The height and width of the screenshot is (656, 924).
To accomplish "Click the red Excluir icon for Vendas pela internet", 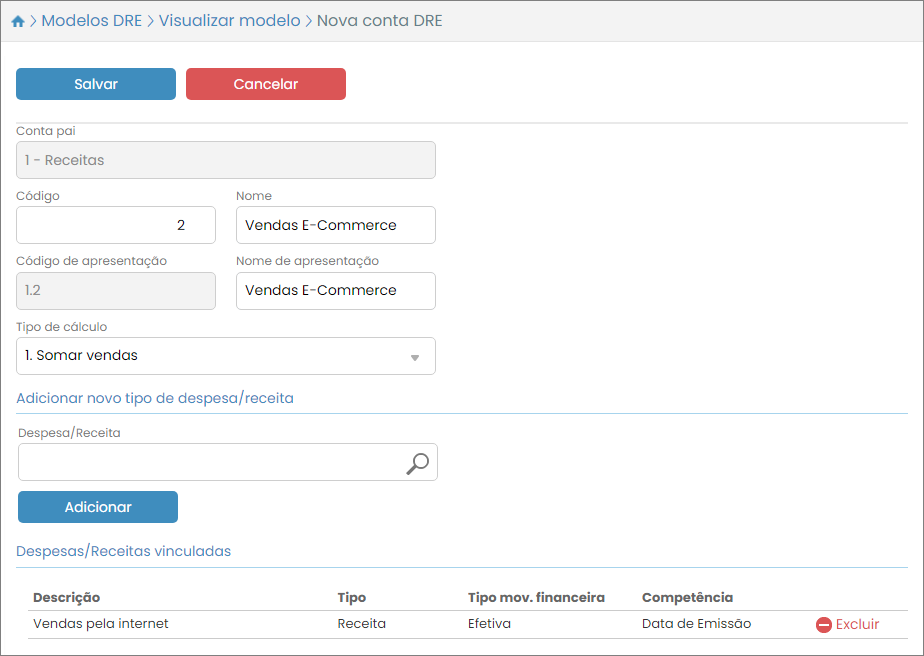I will [x=824, y=624].
